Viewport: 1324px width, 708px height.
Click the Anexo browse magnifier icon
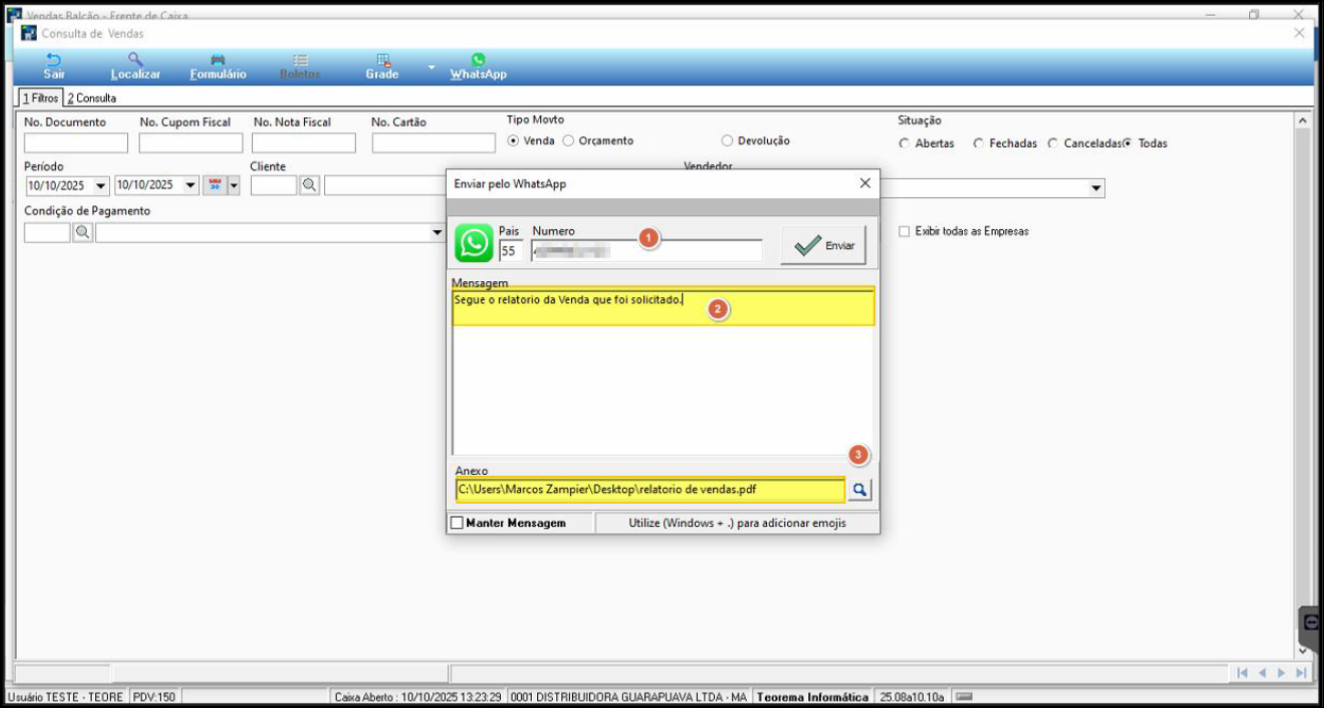tap(860, 490)
